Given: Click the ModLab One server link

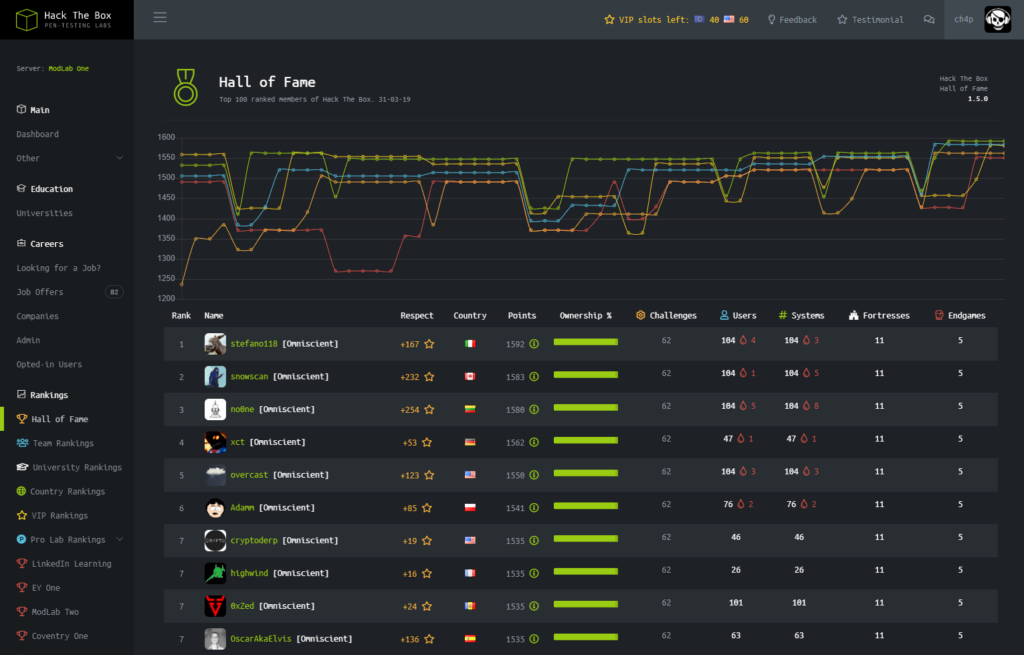Looking at the screenshot, I should 69,68.
